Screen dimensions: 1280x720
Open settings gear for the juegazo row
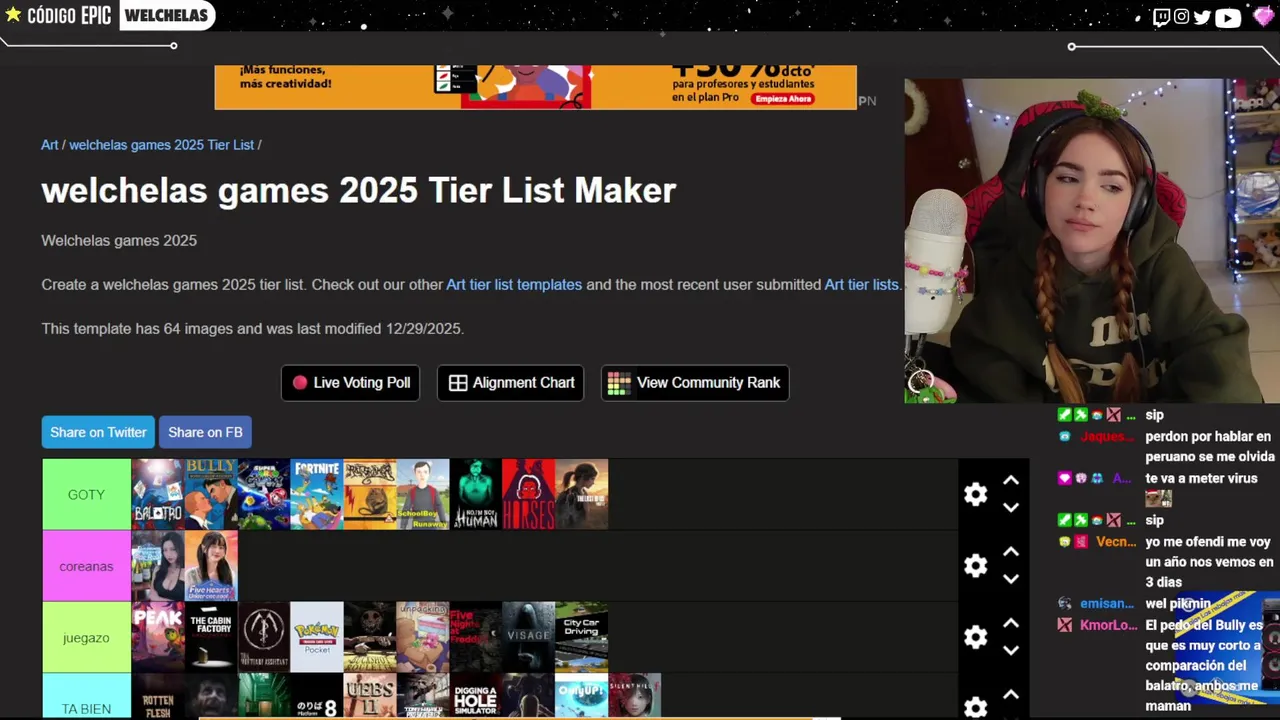(x=975, y=637)
